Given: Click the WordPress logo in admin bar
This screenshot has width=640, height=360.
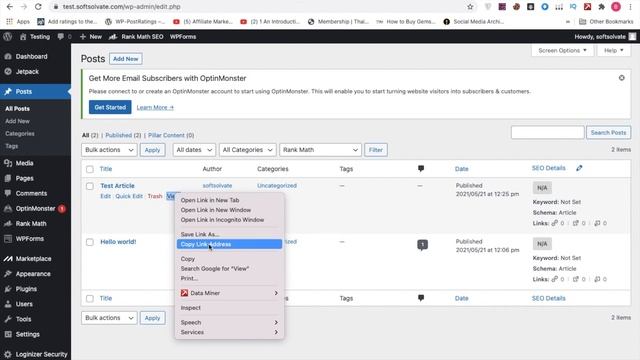Looking at the screenshot, I should point(7,37).
